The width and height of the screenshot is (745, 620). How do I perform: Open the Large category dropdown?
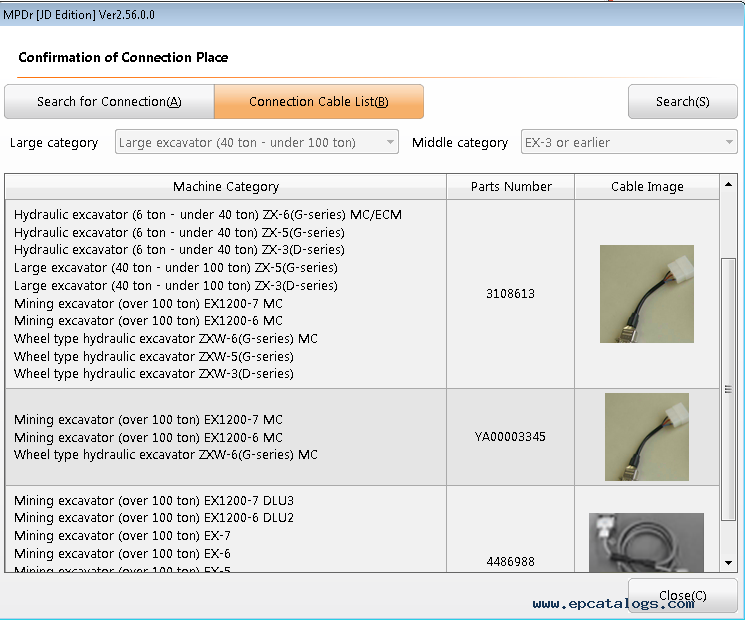tap(256, 143)
